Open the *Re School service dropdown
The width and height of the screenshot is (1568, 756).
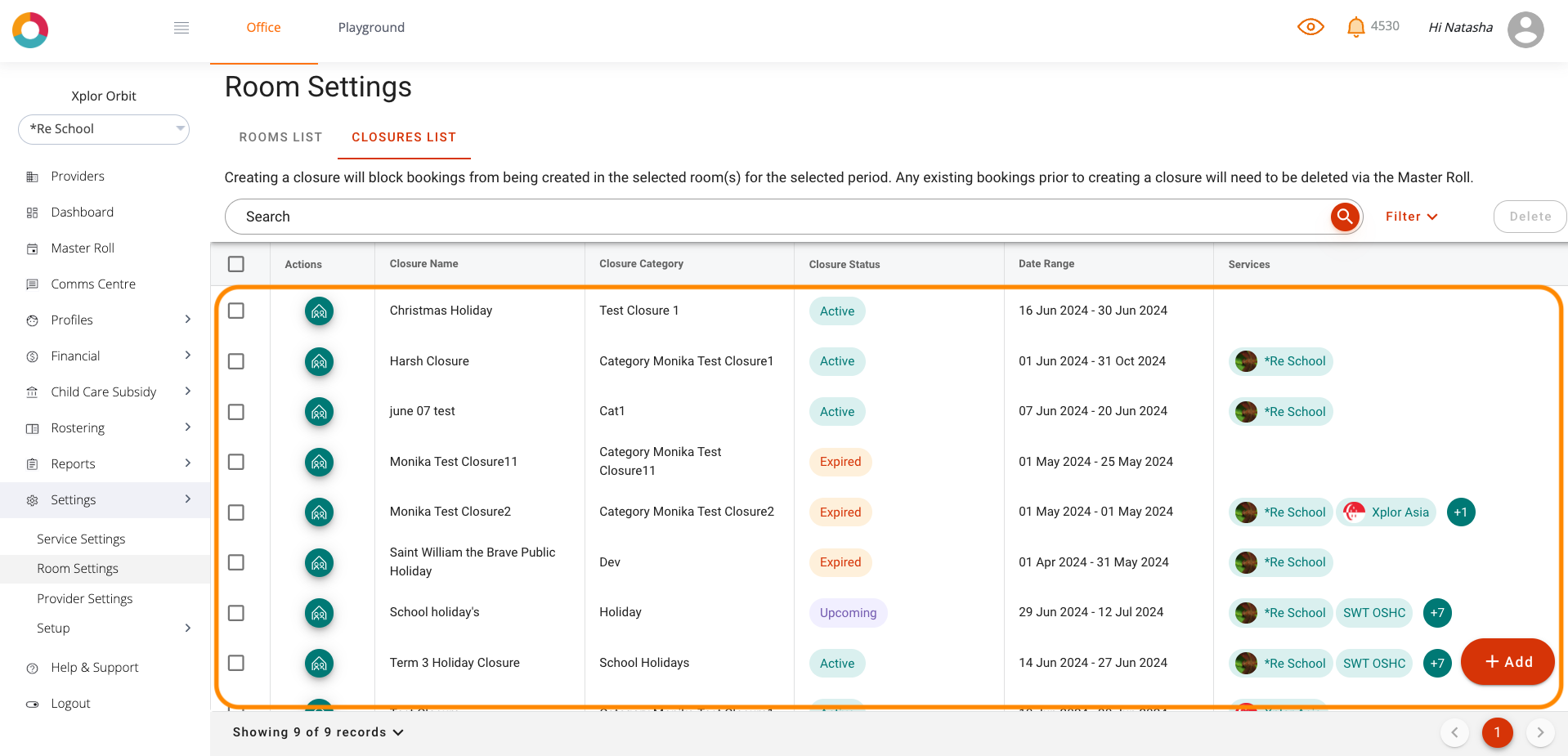[104, 129]
